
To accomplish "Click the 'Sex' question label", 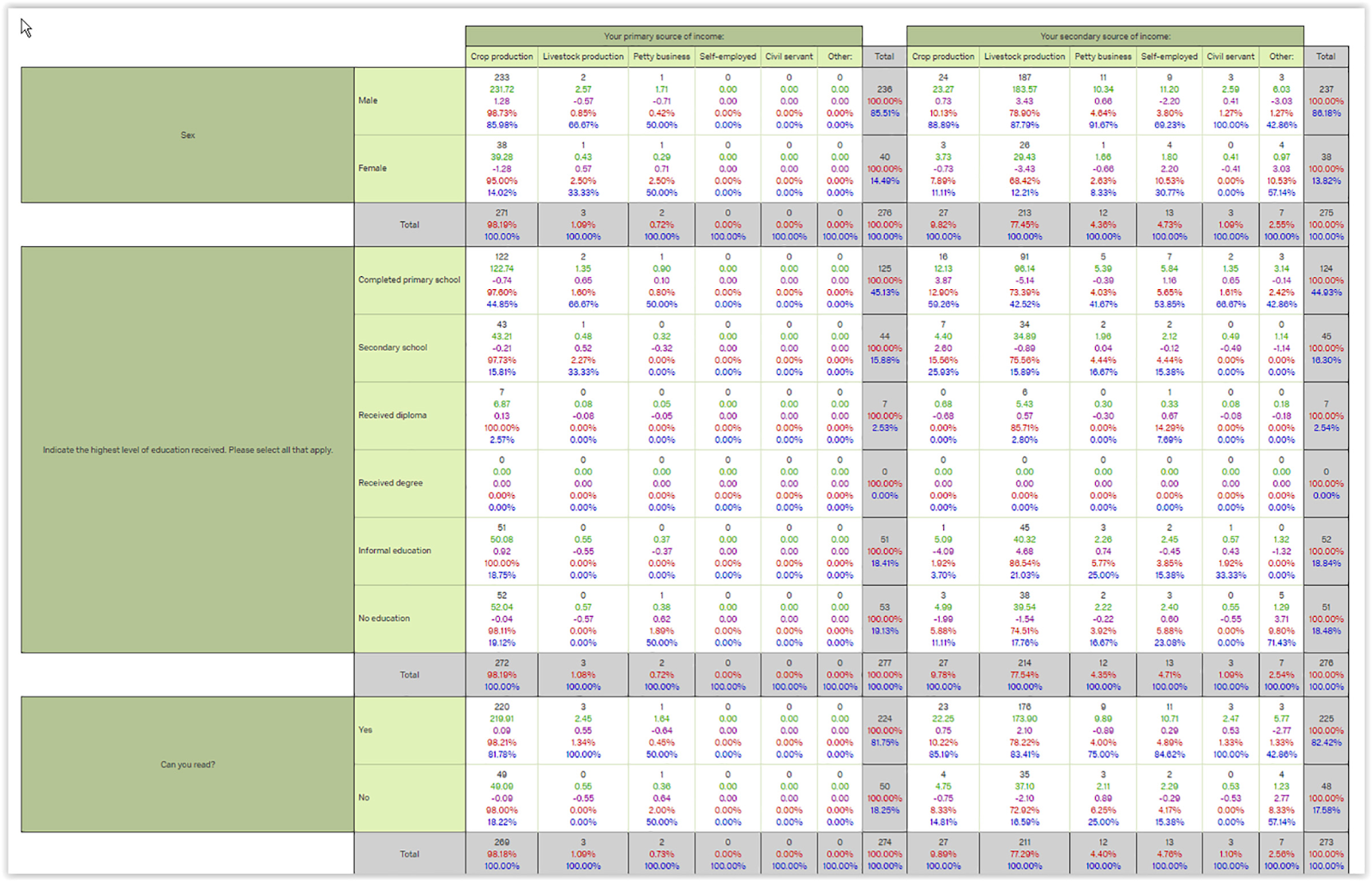I will tap(188, 135).
